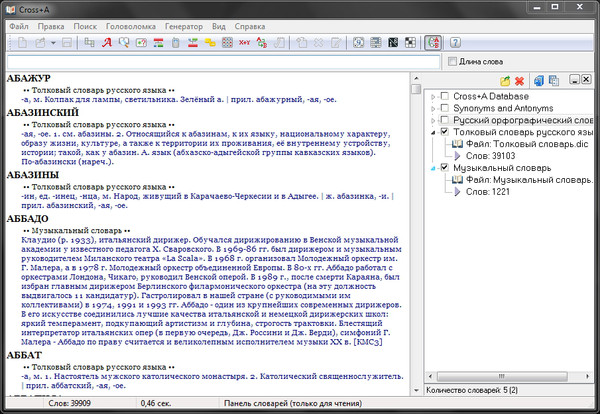Click the red X remove dictionary icon
Image resolution: width=600 pixels, height=414 pixels.
[519, 79]
